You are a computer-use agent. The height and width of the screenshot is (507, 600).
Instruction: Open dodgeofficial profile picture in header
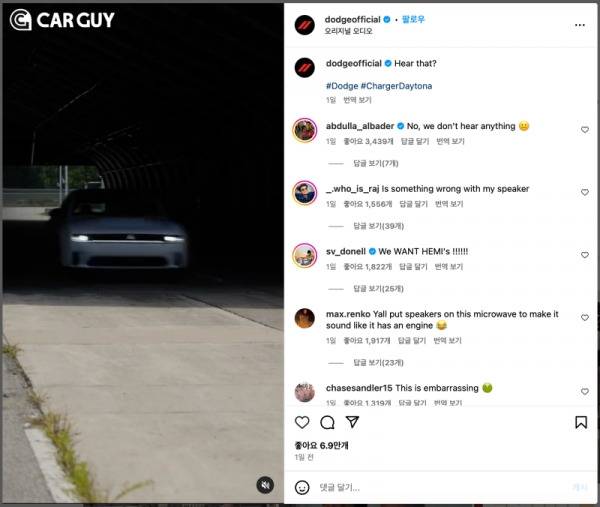pos(305,25)
